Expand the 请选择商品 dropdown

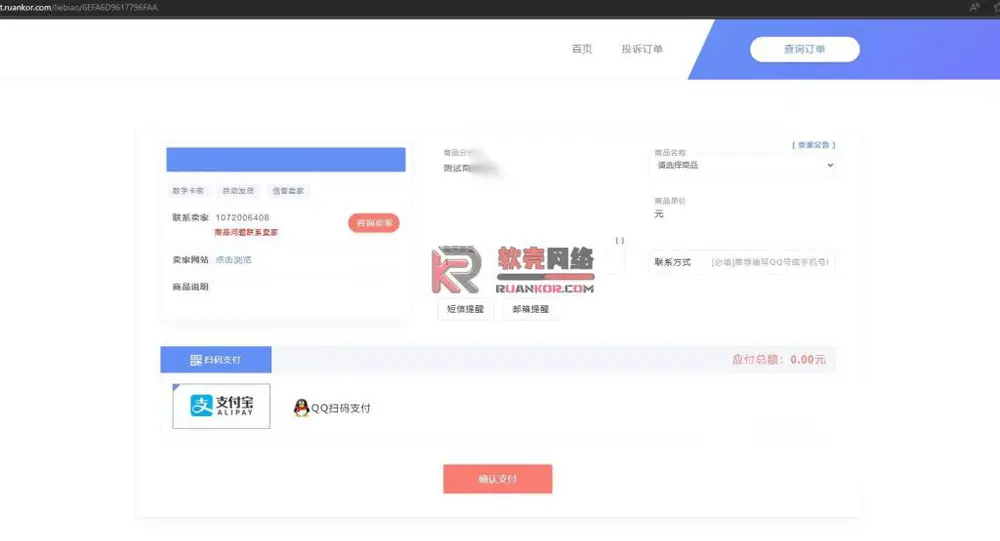(x=744, y=165)
